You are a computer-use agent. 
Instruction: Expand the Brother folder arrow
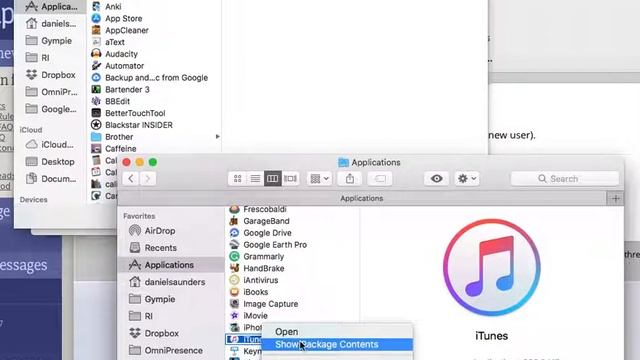pyautogui.click(x=218, y=137)
